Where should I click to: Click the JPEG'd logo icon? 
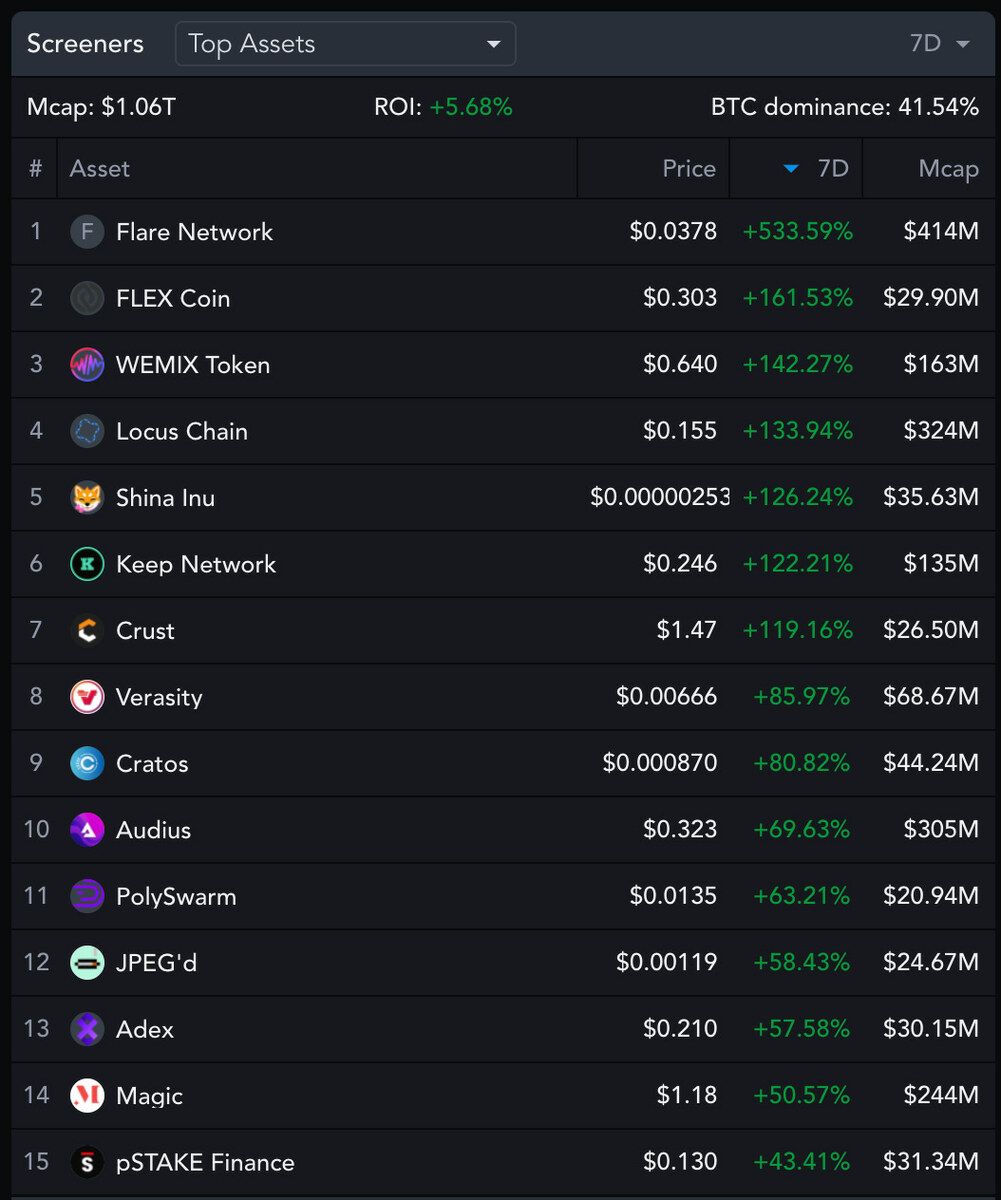(x=87, y=963)
